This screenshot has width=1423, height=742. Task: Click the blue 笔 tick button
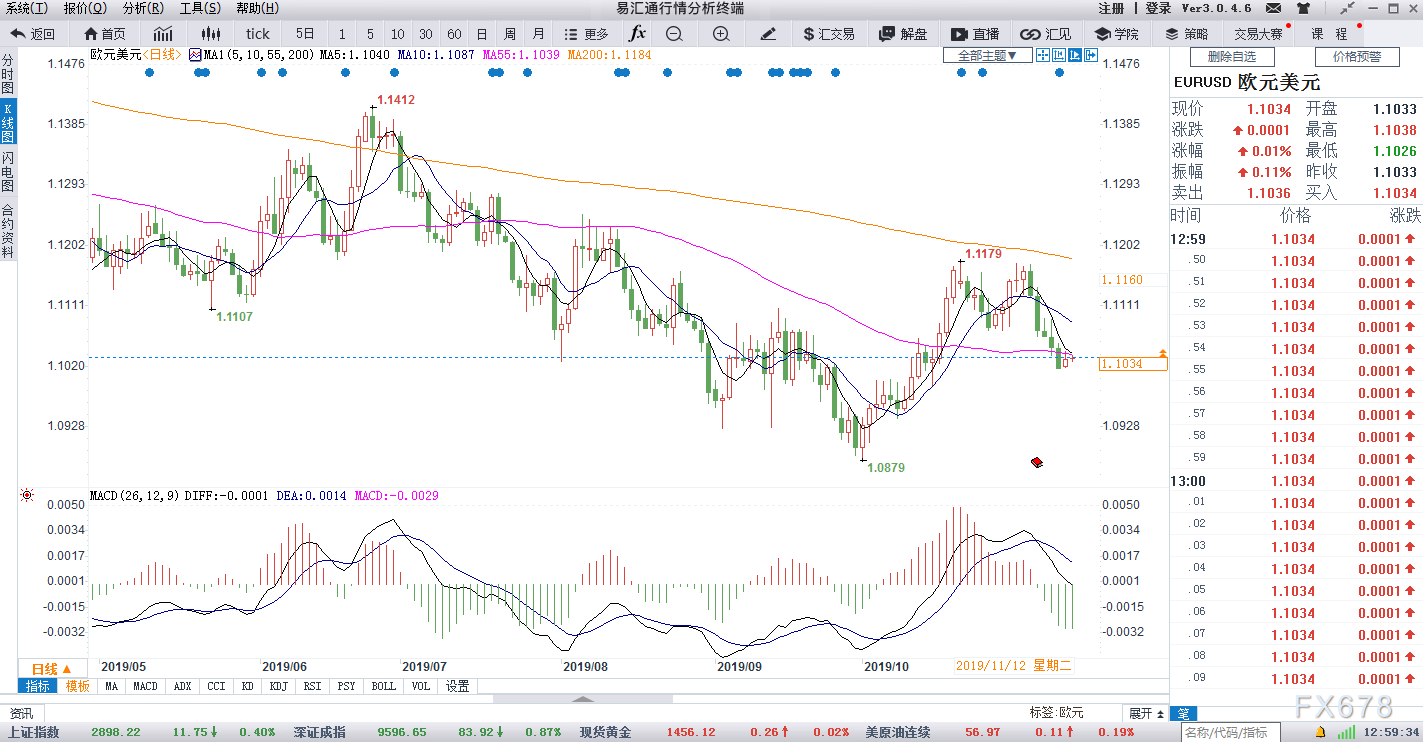tap(1184, 713)
